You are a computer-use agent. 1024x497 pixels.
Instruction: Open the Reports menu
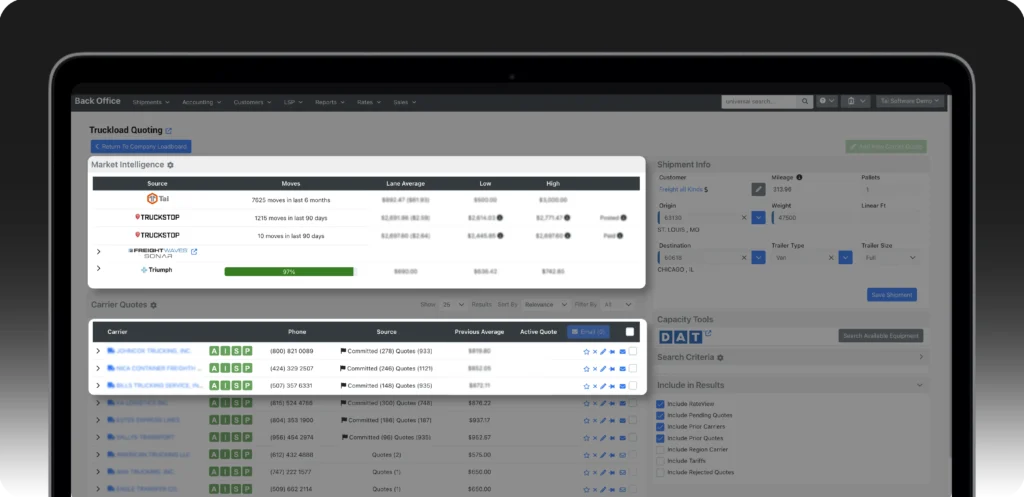[329, 102]
